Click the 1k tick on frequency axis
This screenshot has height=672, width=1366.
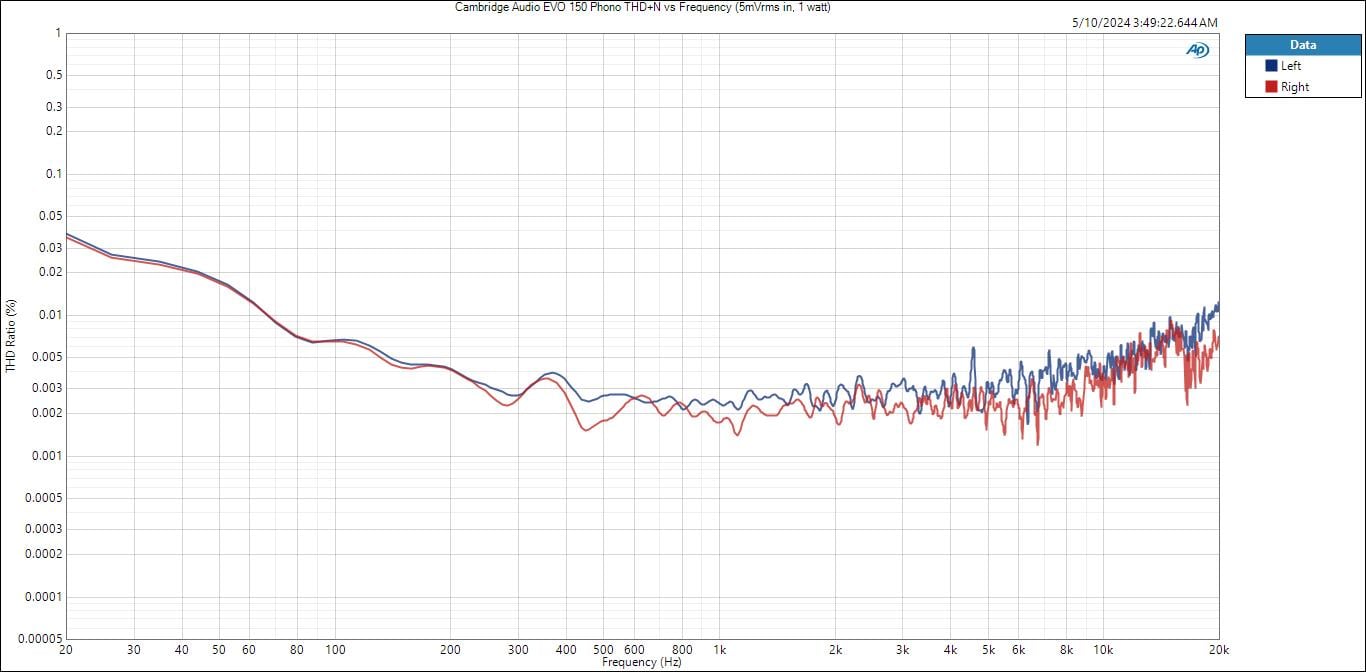719,650
